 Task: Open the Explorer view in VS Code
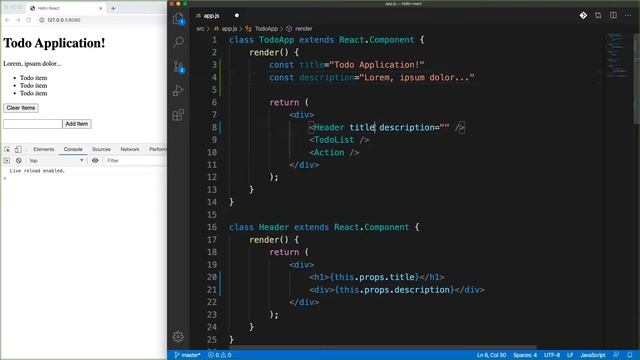coord(178,18)
